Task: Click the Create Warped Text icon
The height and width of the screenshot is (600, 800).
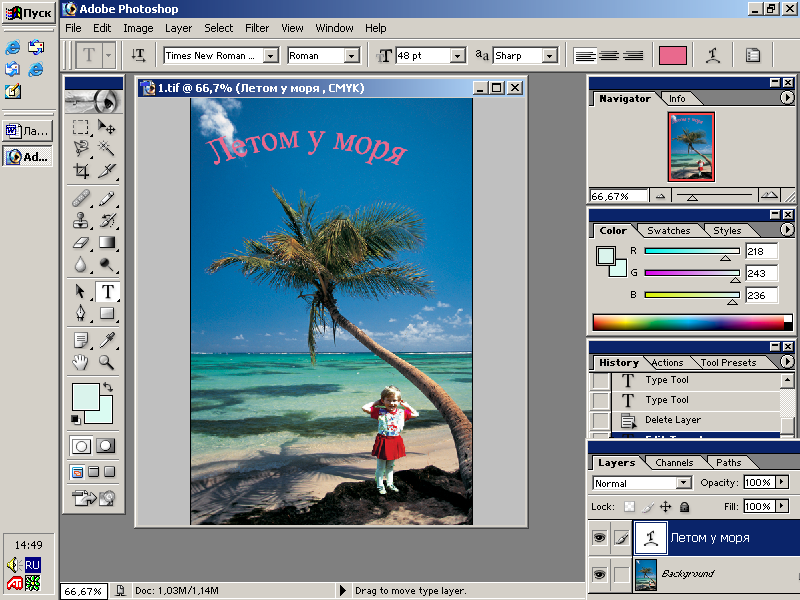Action: [713, 55]
